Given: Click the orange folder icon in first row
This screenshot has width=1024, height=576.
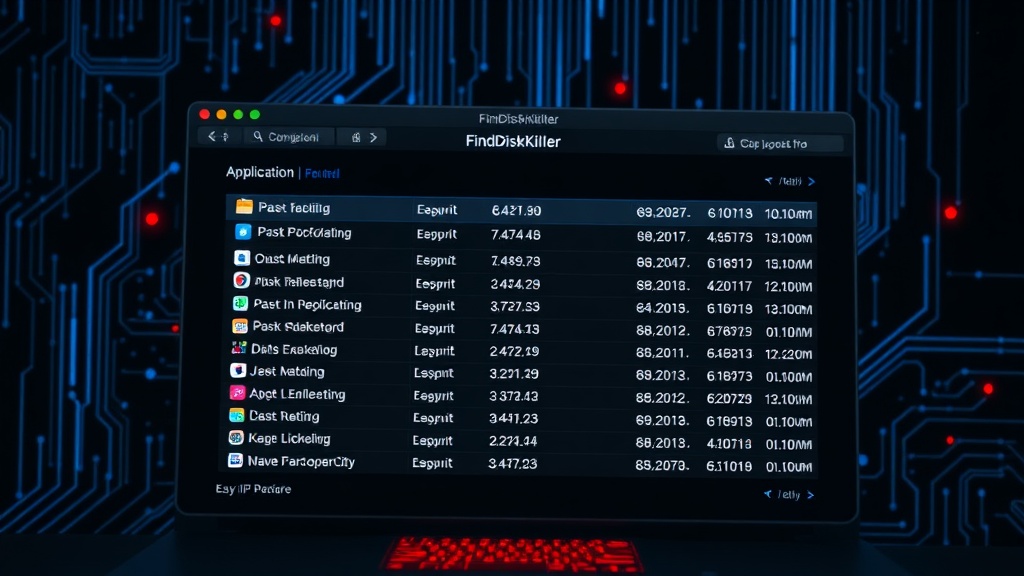Looking at the screenshot, I should tap(244, 206).
